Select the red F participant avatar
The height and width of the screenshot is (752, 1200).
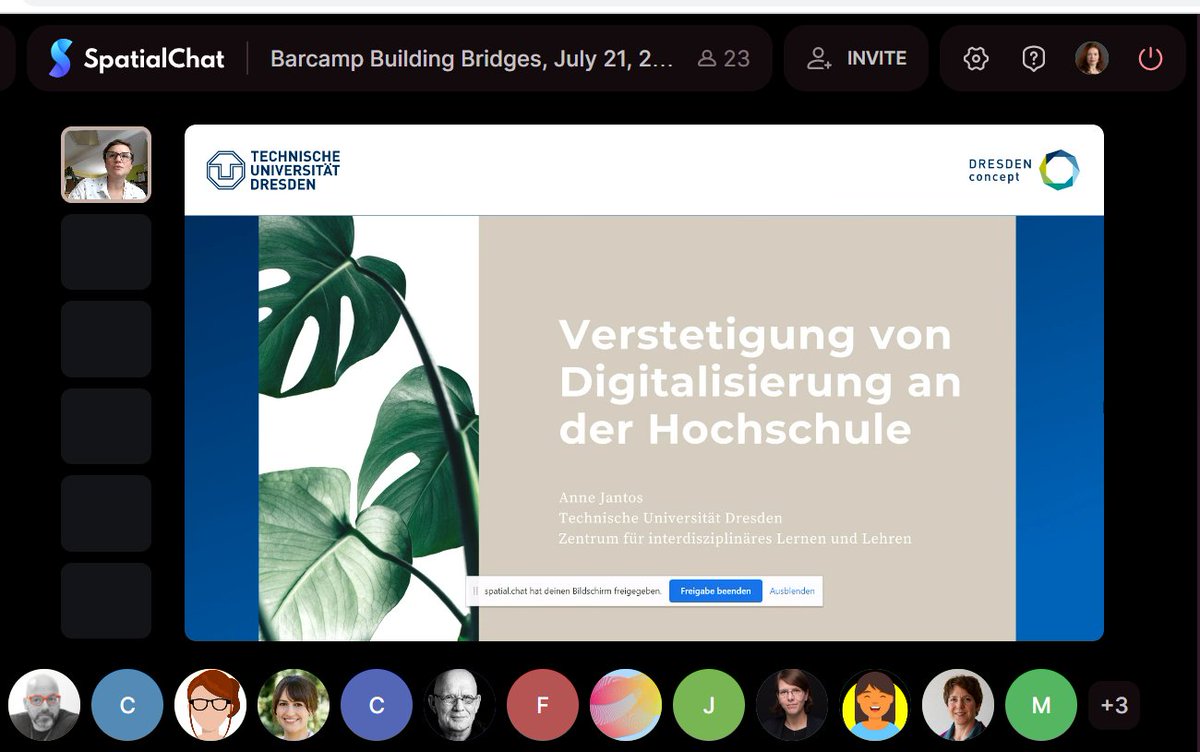(542, 705)
